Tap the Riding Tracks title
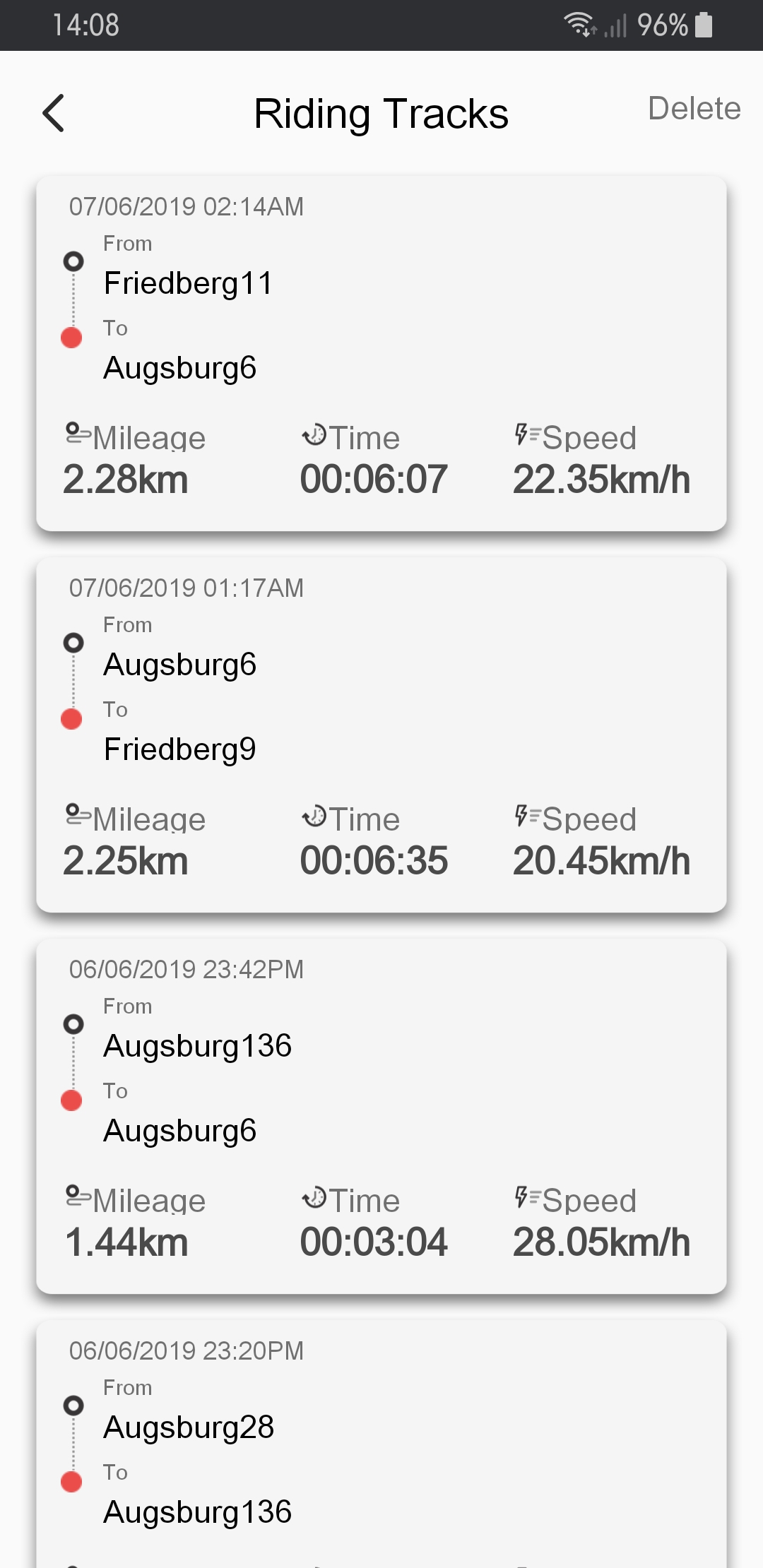 point(381,114)
